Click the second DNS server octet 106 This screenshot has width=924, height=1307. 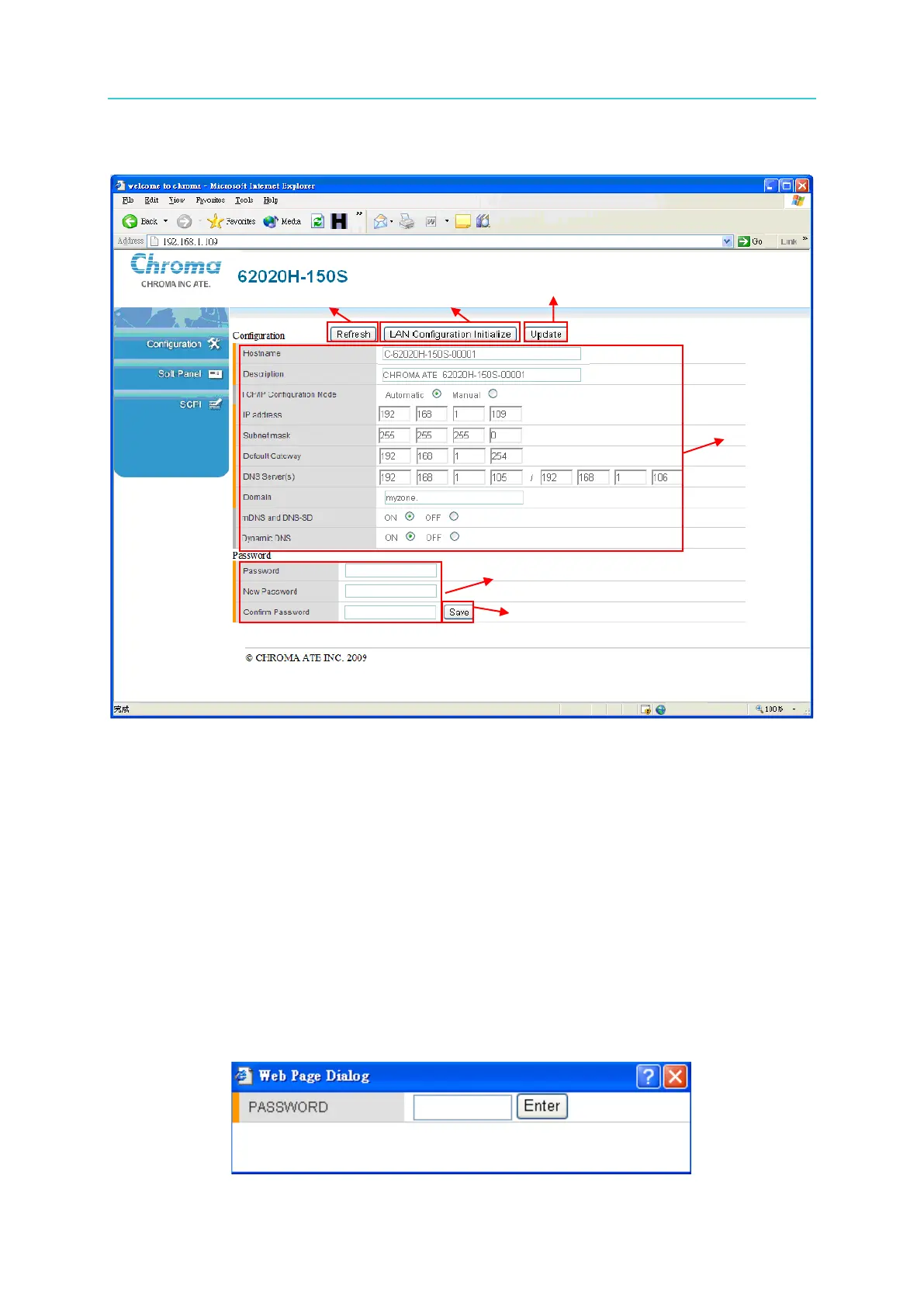click(667, 477)
